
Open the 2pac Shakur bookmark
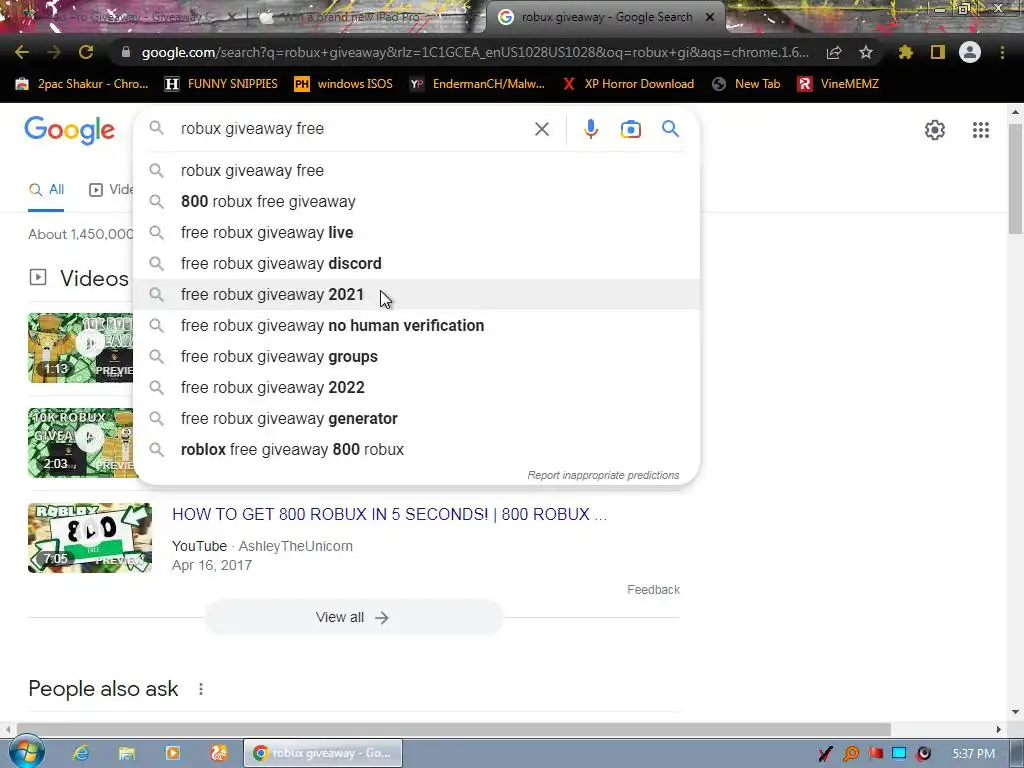click(x=82, y=84)
